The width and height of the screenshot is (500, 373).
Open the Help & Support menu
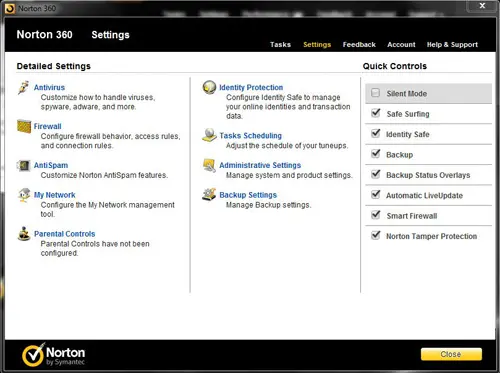[x=452, y=44]
